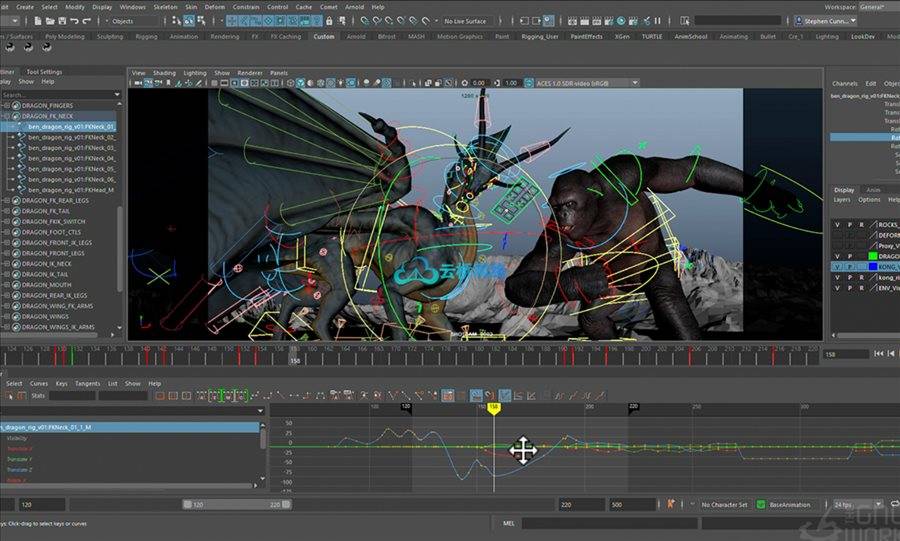Viewport: 900px width, 541px height.
Task: Open the Tool Settings tab
Action: coord(44,72)
